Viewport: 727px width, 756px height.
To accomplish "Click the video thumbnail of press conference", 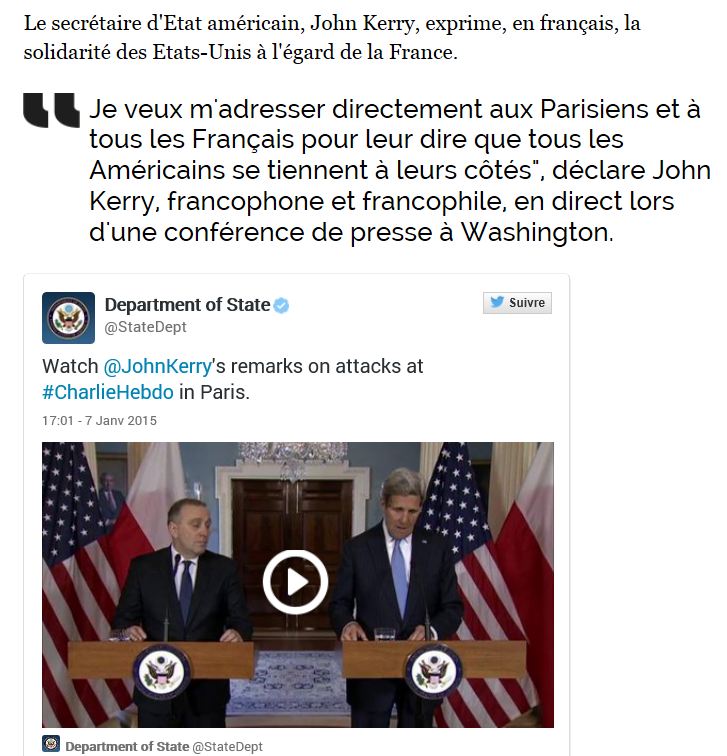I will point(298,584).
